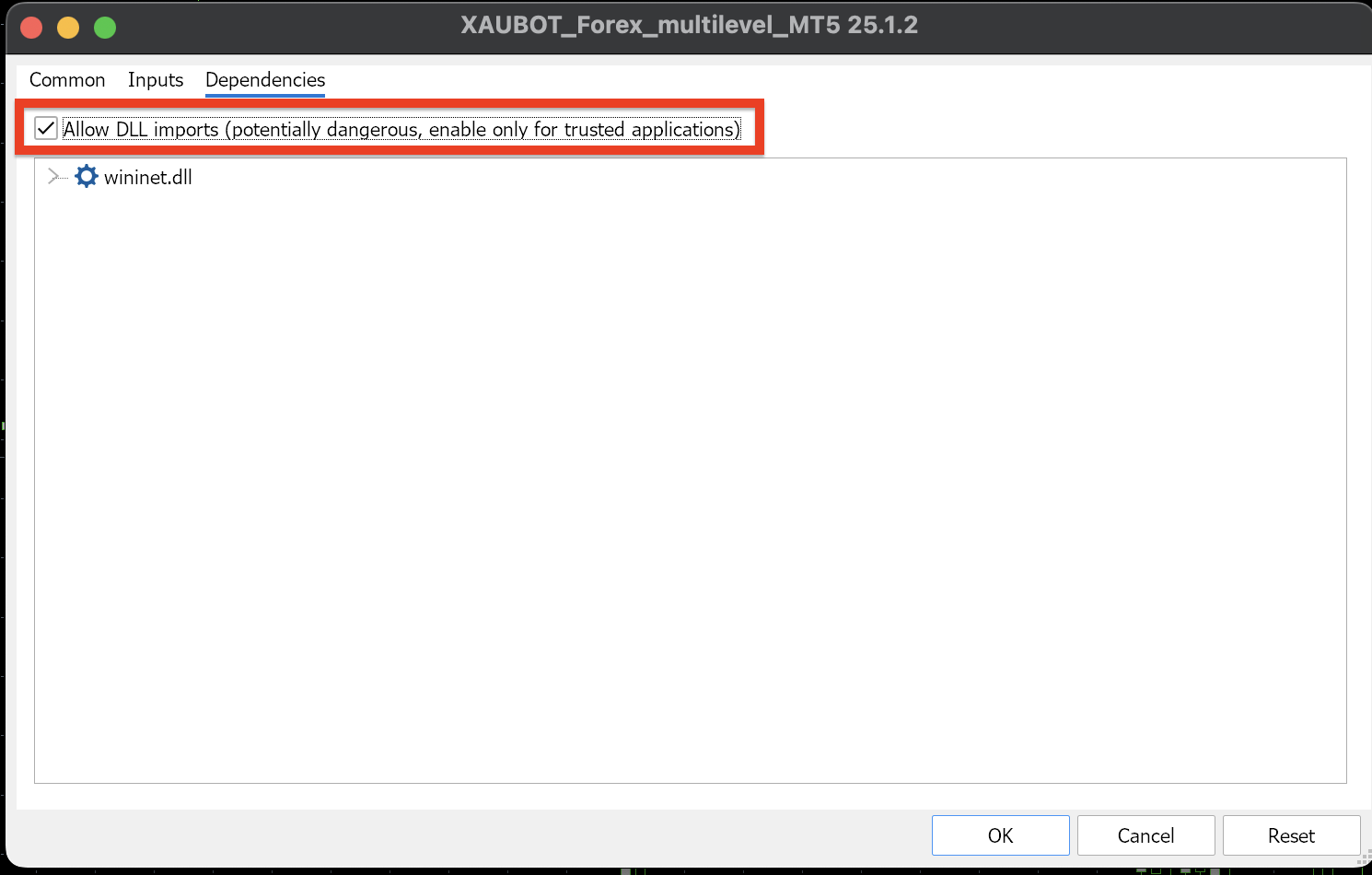Image resolution: width=1372 pixels, height=875 pixels.
Task: Reset the expert advisor settings
Action: 1291,835
